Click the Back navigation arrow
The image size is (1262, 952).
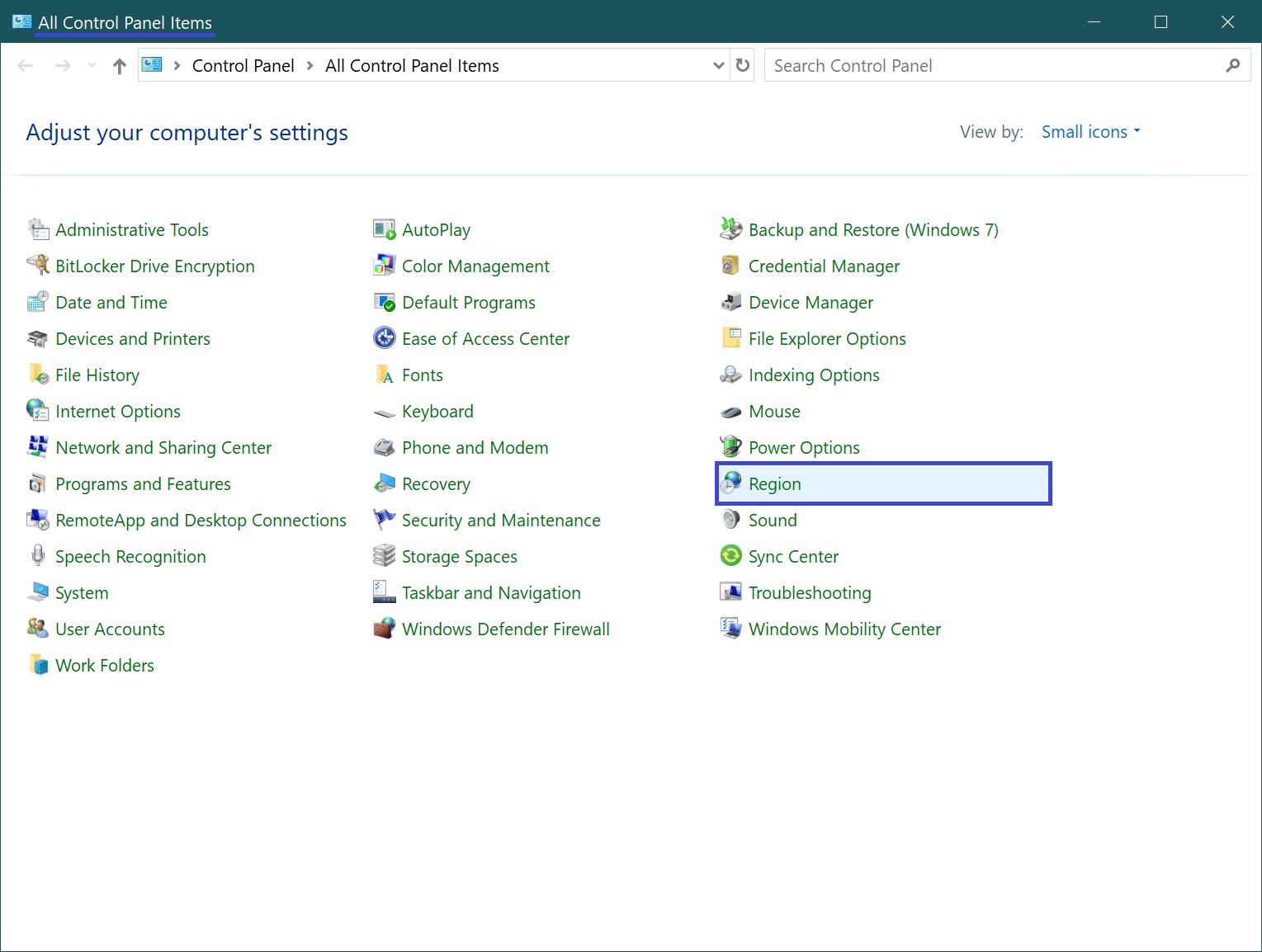(26, 65)
